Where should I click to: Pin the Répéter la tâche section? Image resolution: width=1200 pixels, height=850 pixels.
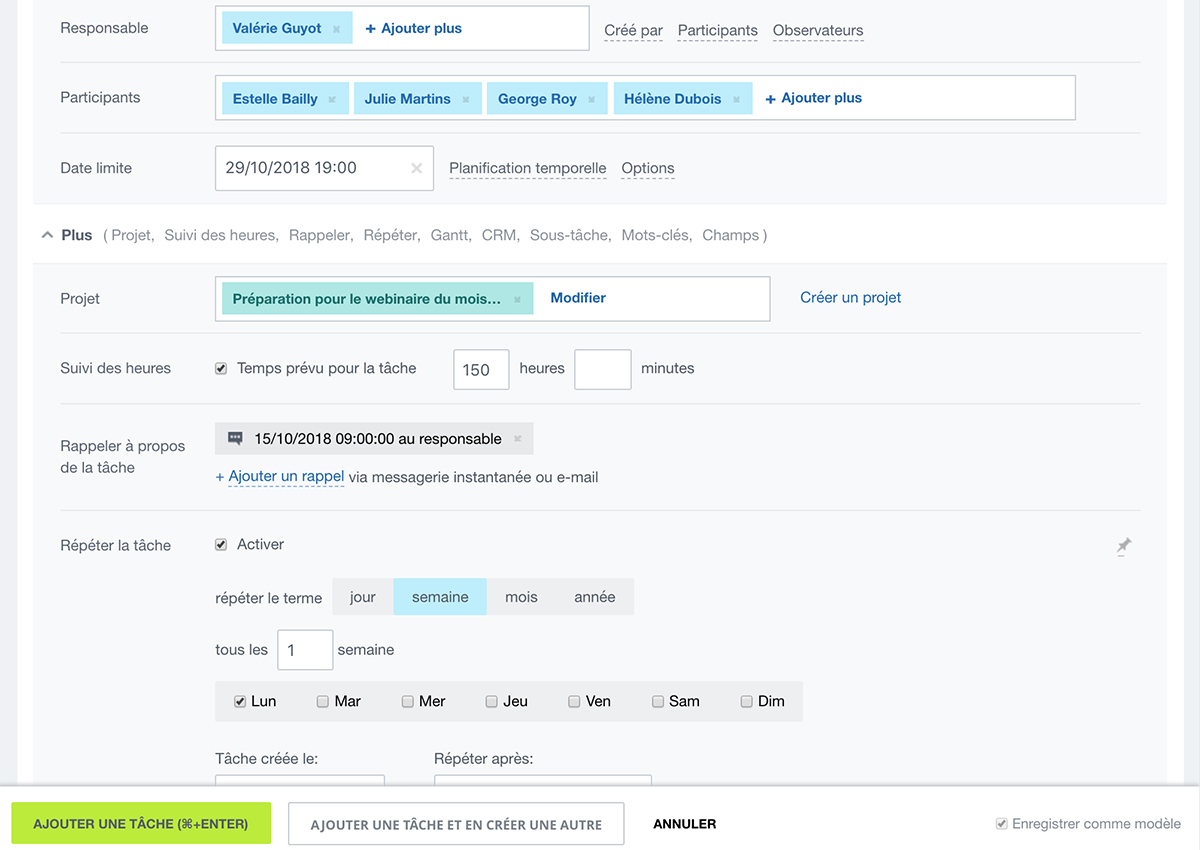pos(1124,546)
